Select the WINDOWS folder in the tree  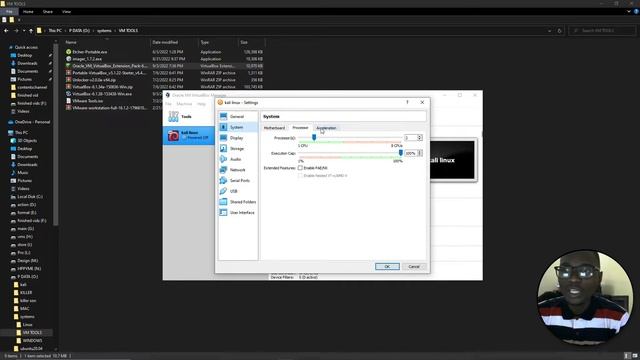pyautogui.click(x=32, y=340)
